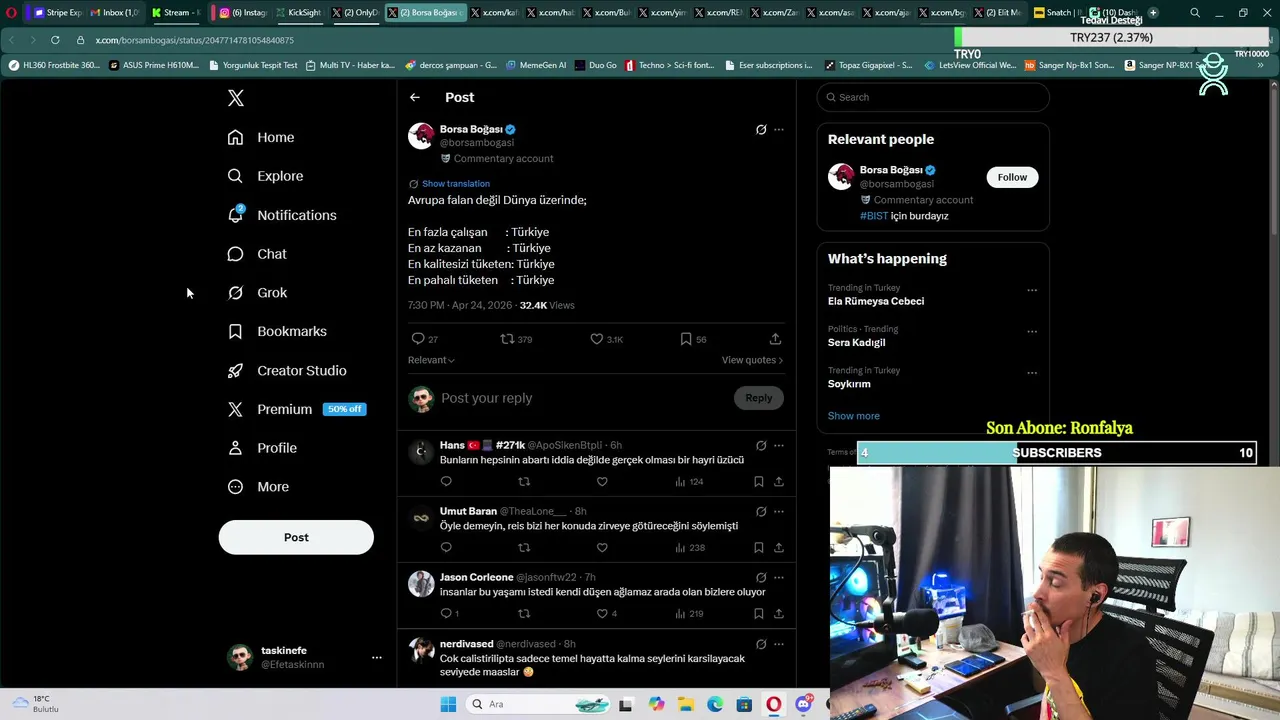Screen dimensions: 1280x720
Task: Click Grok icon on Umut Baran's reply
Action: click(x=761, y=512)
